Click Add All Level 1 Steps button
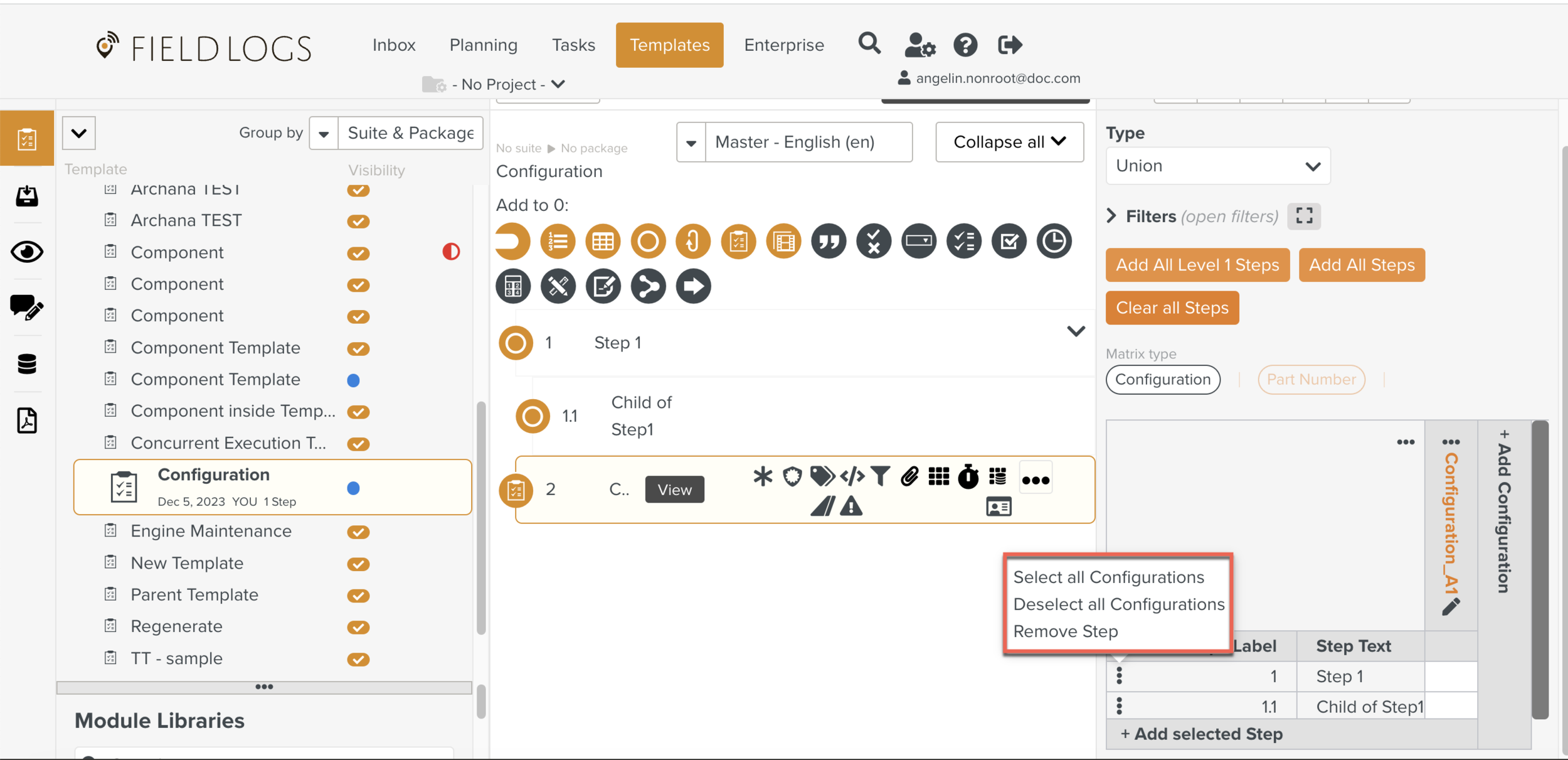This screenshot has height=760, width=1568. [1197, 265]
